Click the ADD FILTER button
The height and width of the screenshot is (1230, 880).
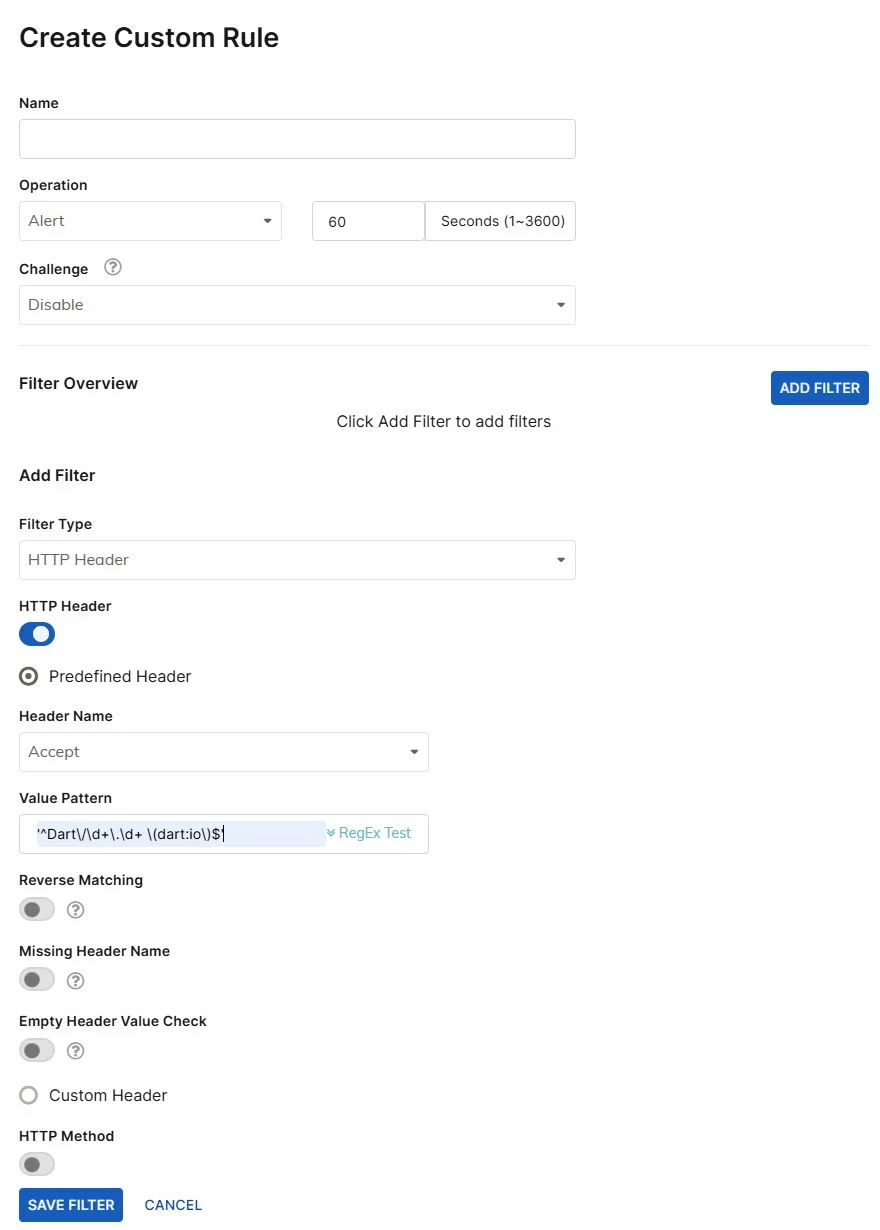(x=819, y=388)
